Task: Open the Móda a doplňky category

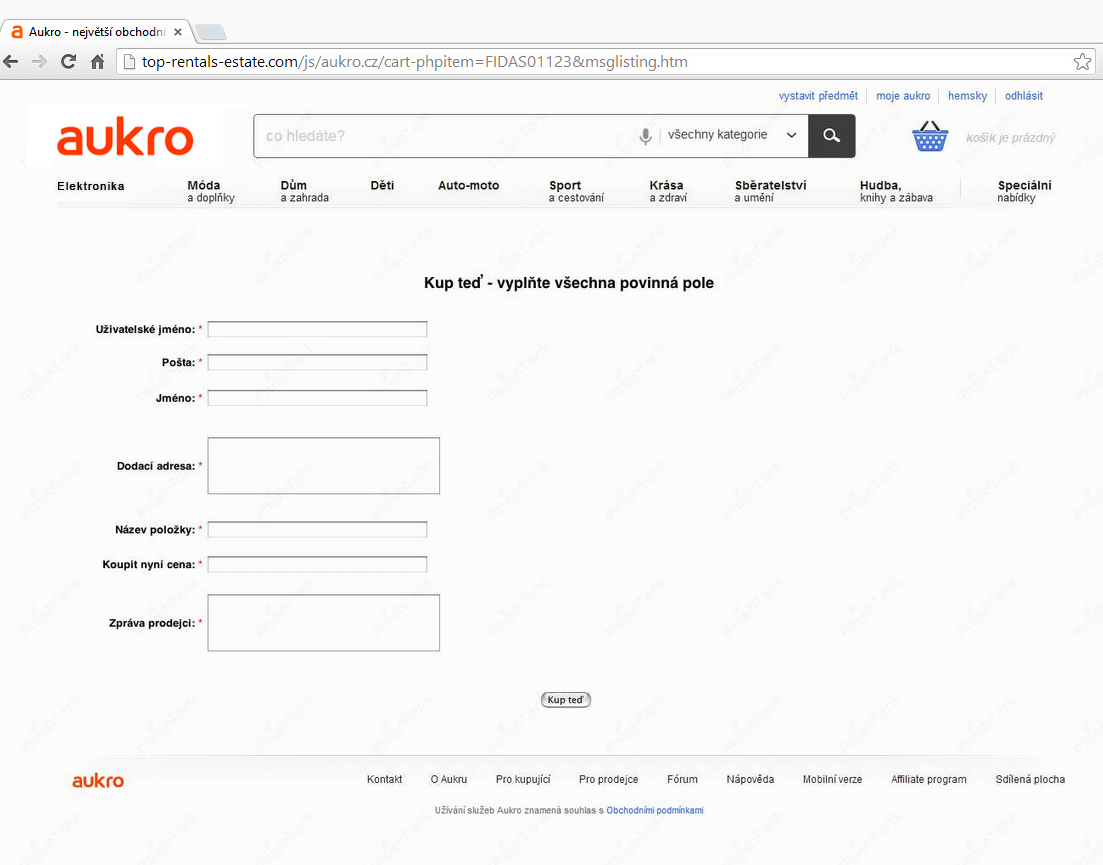Action: [211, 191]
